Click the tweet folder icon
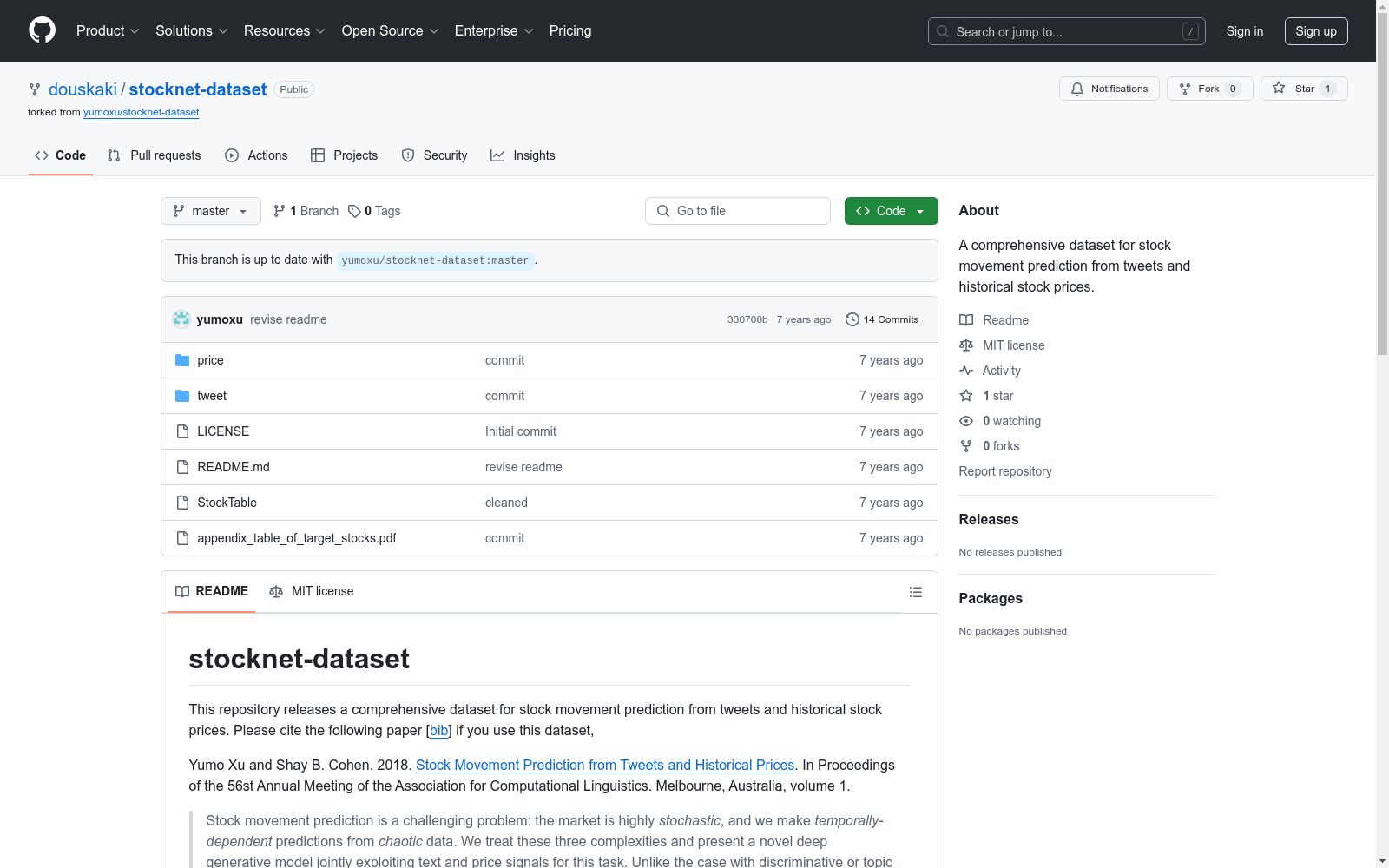The height and width of the screenshot is (868, 1389). coord(182,396)
